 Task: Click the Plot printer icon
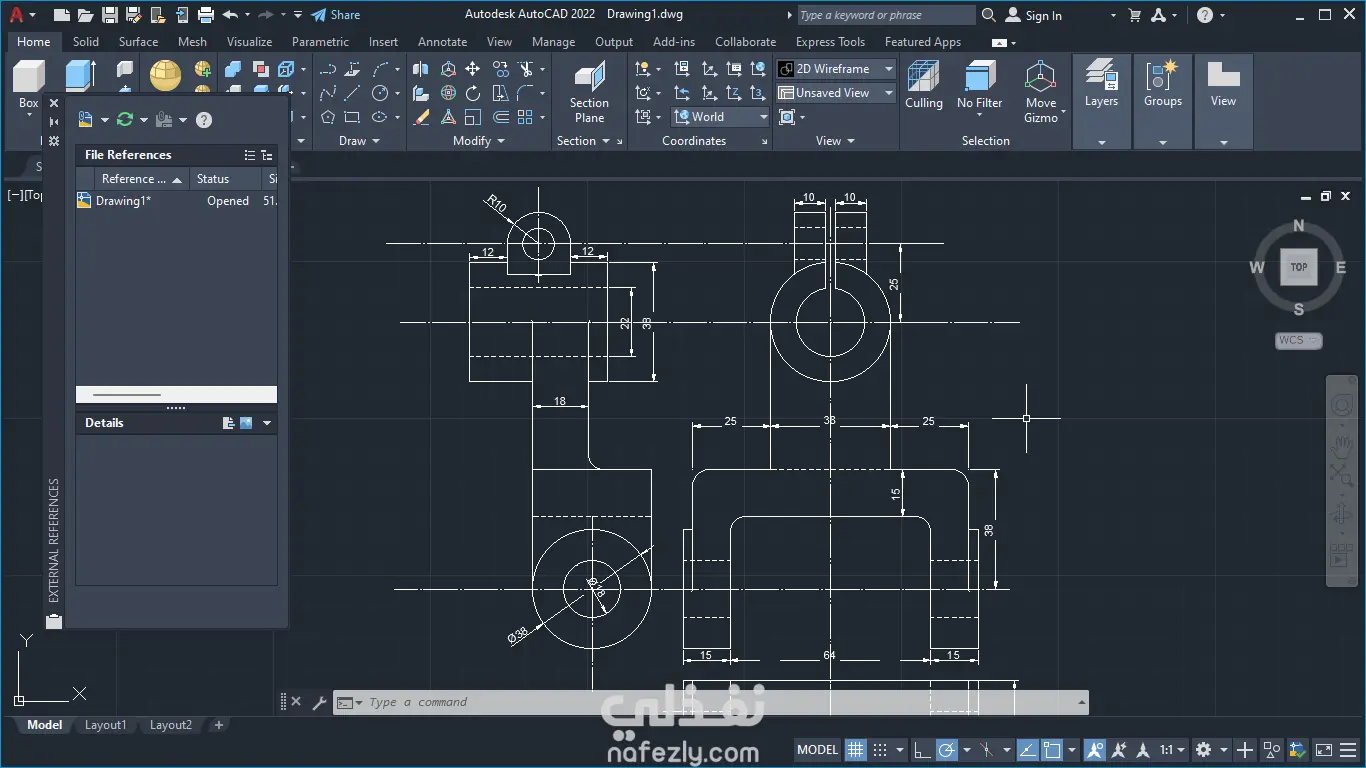(x=206, y=15)
